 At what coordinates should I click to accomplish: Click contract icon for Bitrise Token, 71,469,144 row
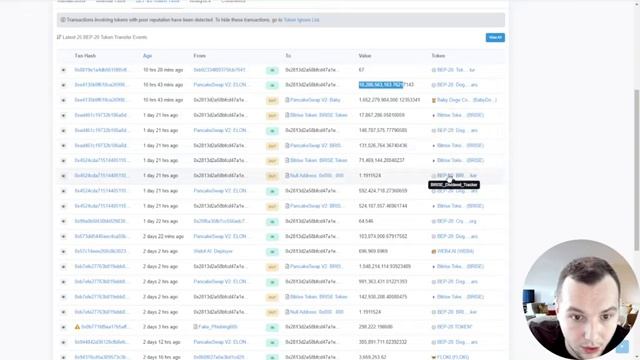point(287,160)
